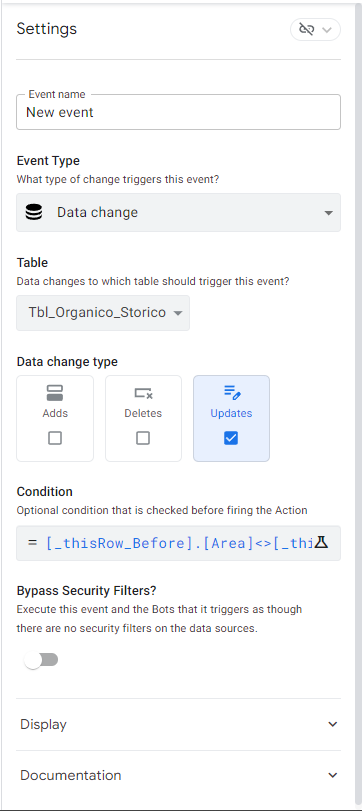This screenshot has width=362, height=811.
Task: Open the Tbl_Organico_Storico table dropdown
Action: click(x=103, y=313)
